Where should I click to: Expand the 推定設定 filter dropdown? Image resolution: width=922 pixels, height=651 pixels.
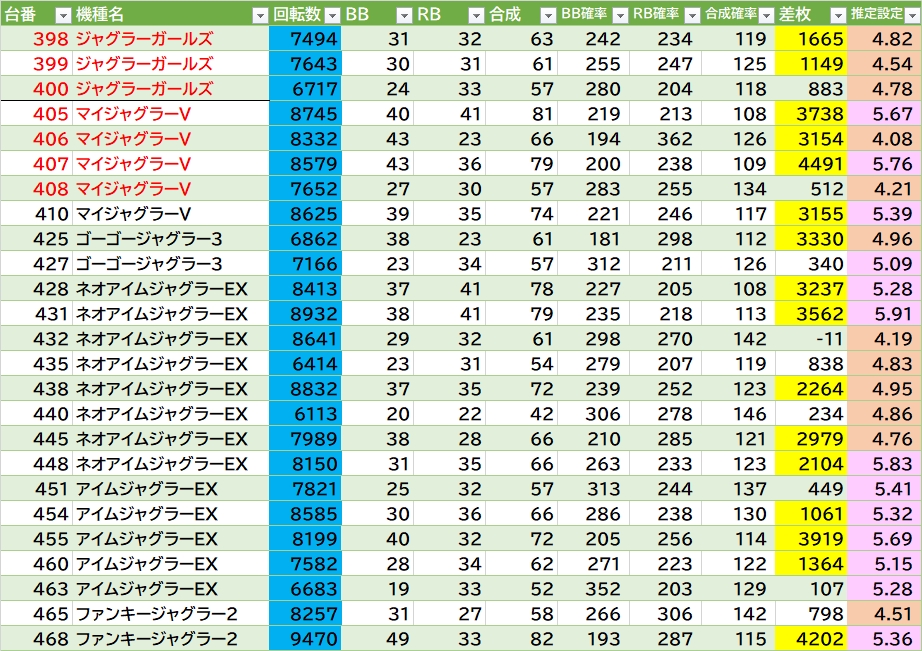(911, 15)
